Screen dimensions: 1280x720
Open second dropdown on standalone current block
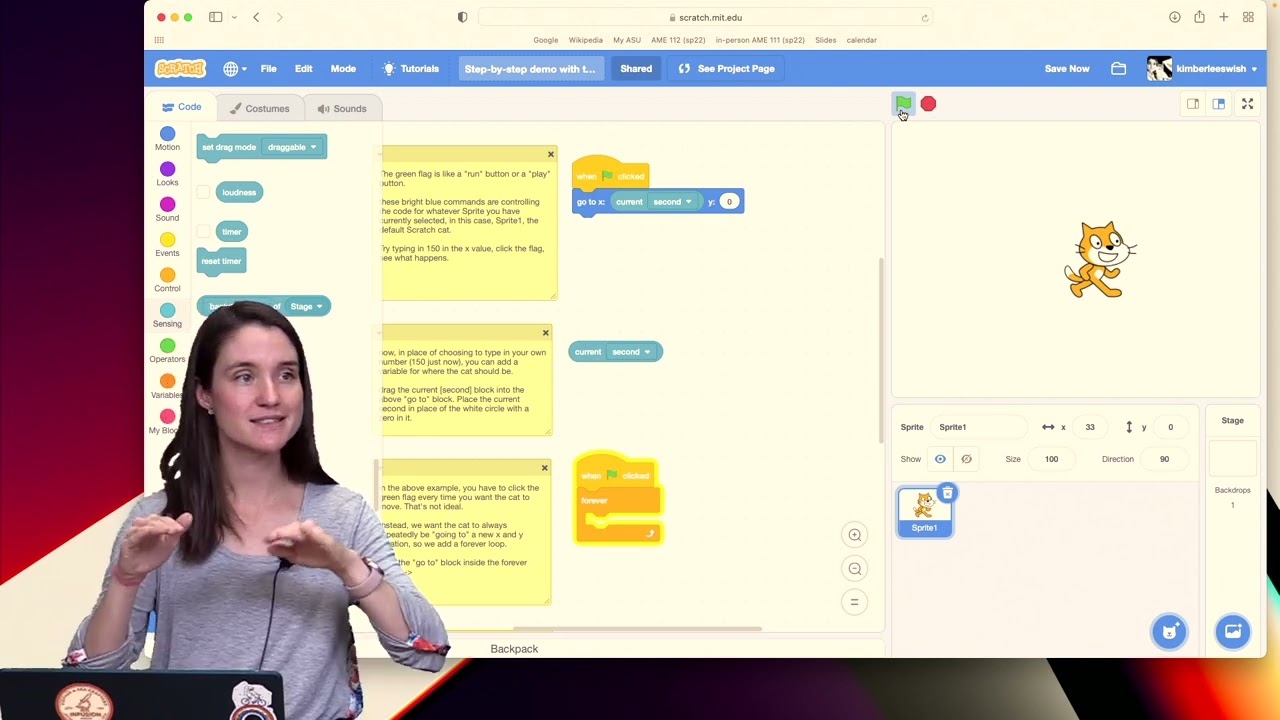pyautogui.click(x=631, y=352)
